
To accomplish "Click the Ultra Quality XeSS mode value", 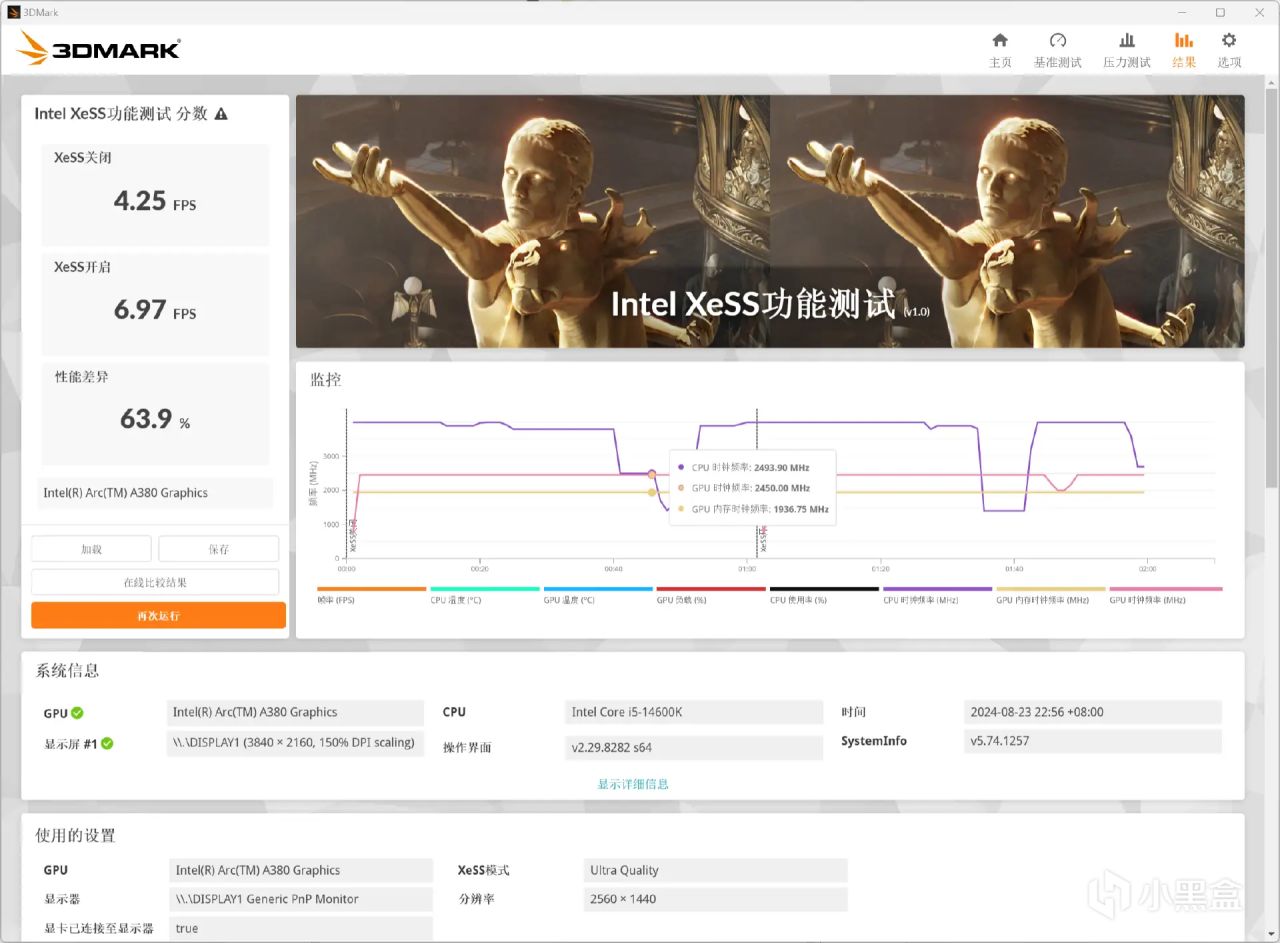I will point(715,871).
